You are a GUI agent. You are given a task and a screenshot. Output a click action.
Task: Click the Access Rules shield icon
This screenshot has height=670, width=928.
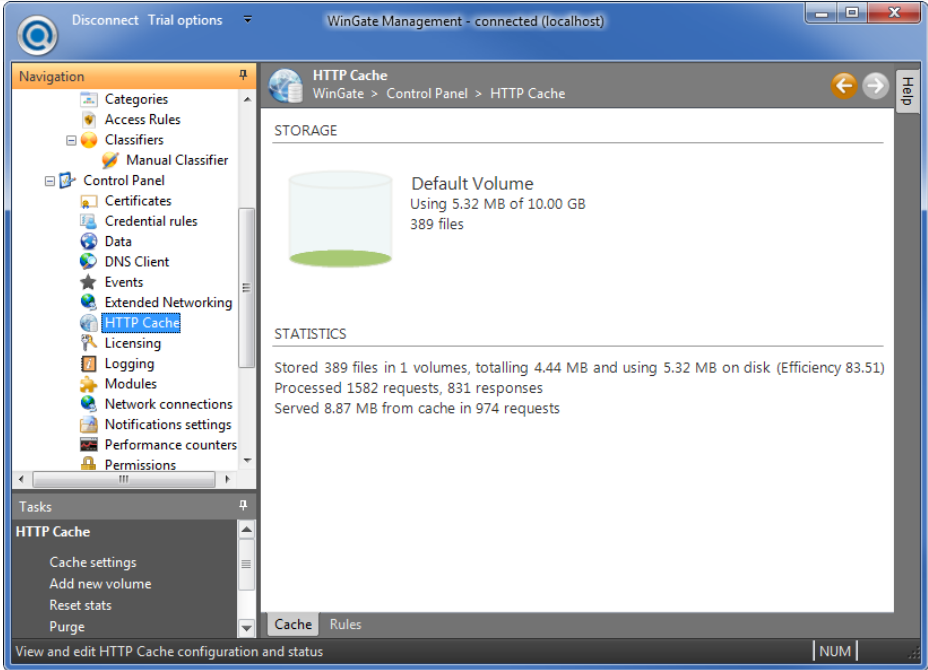point(89,120)
